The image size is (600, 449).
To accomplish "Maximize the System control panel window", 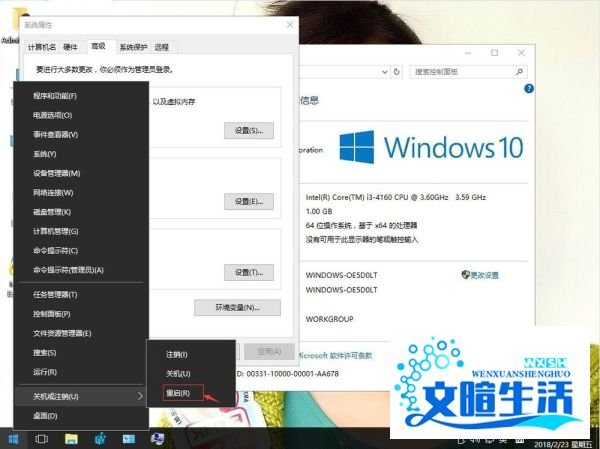I will click(494, 53).
